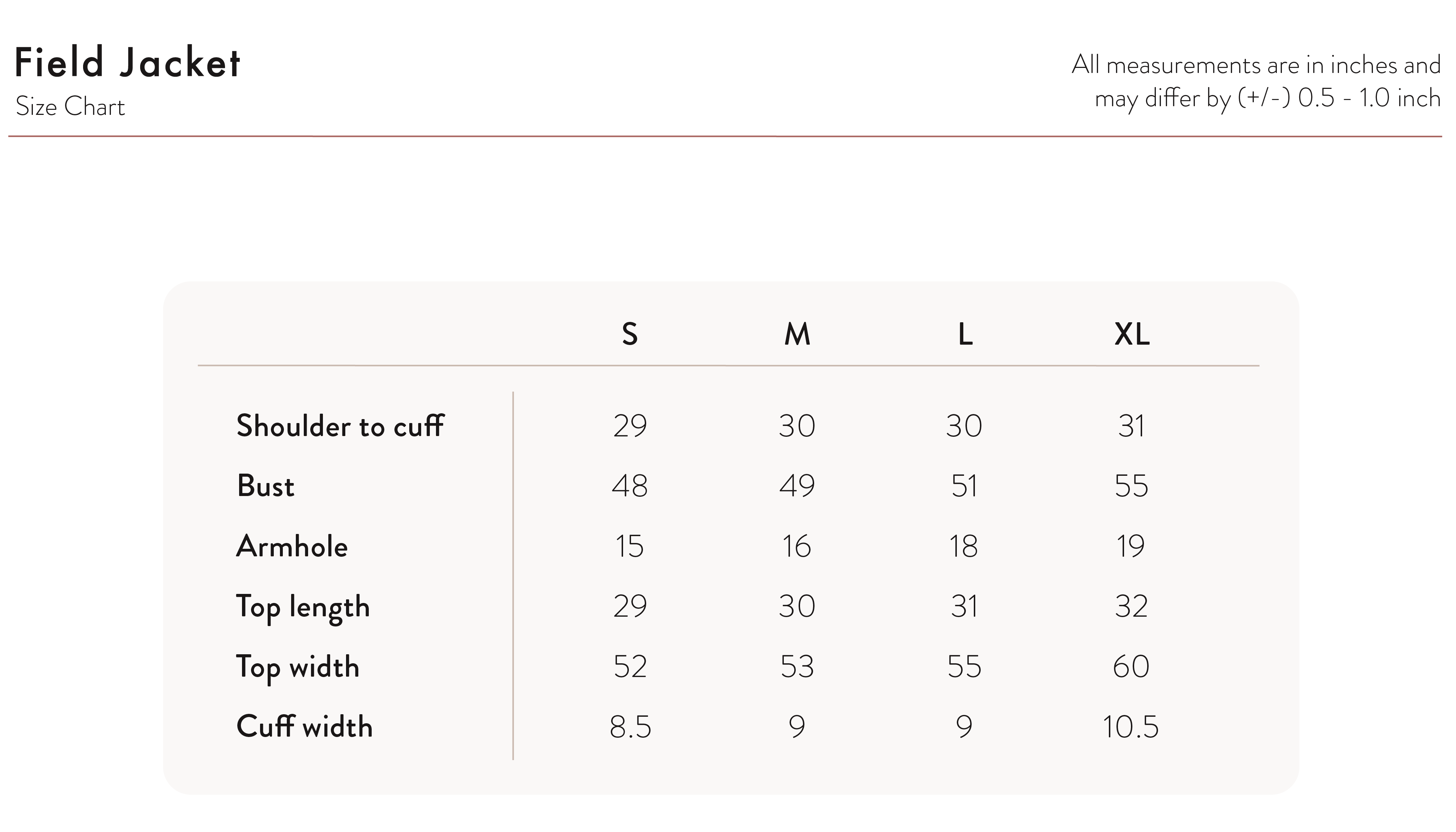Click the Shoulder to cuff row label
This screenshot has height=832, width=1456.
(x=340, y=426)
